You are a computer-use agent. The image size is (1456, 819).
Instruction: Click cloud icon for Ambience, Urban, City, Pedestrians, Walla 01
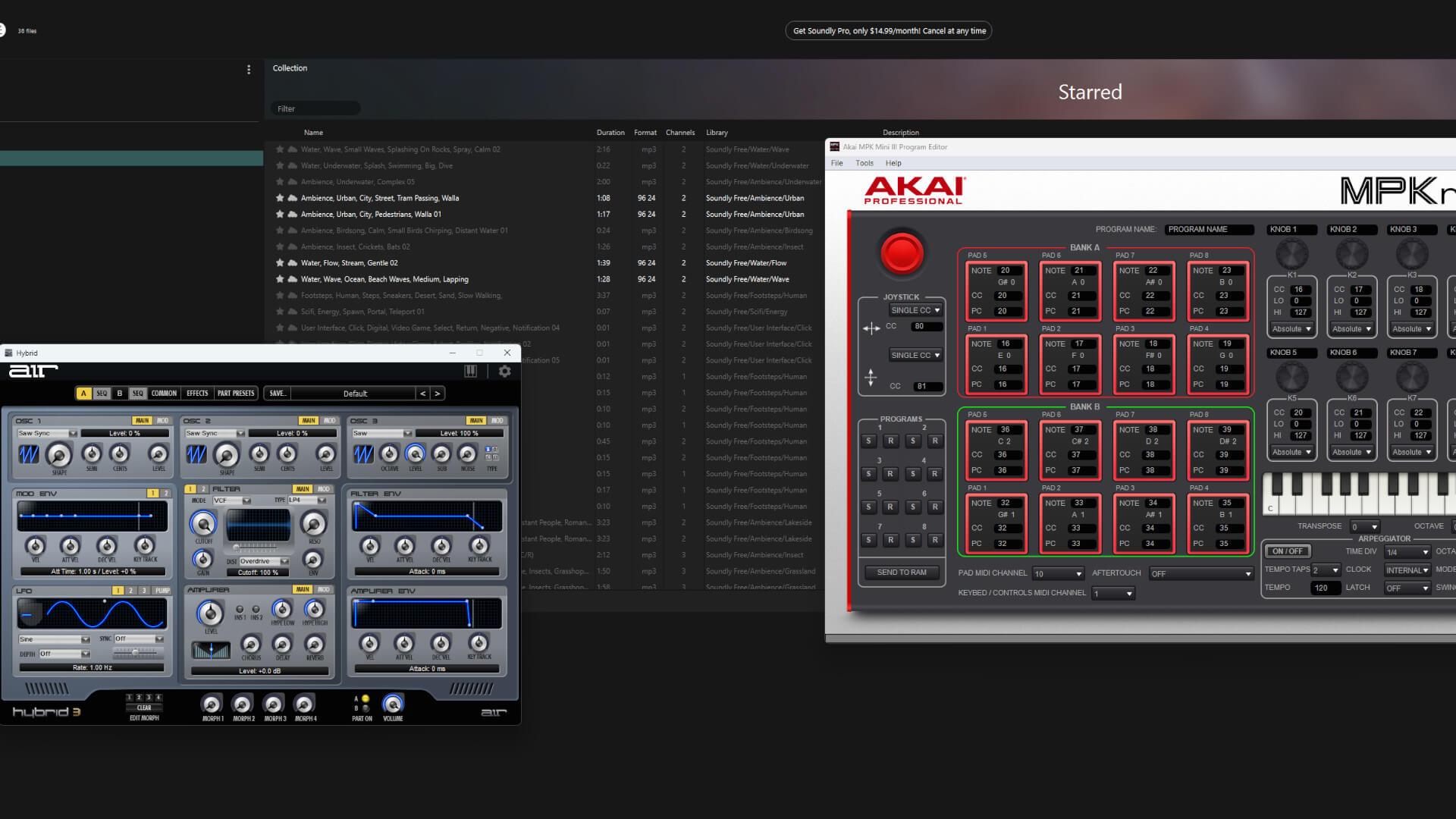[x=292, y=215]
